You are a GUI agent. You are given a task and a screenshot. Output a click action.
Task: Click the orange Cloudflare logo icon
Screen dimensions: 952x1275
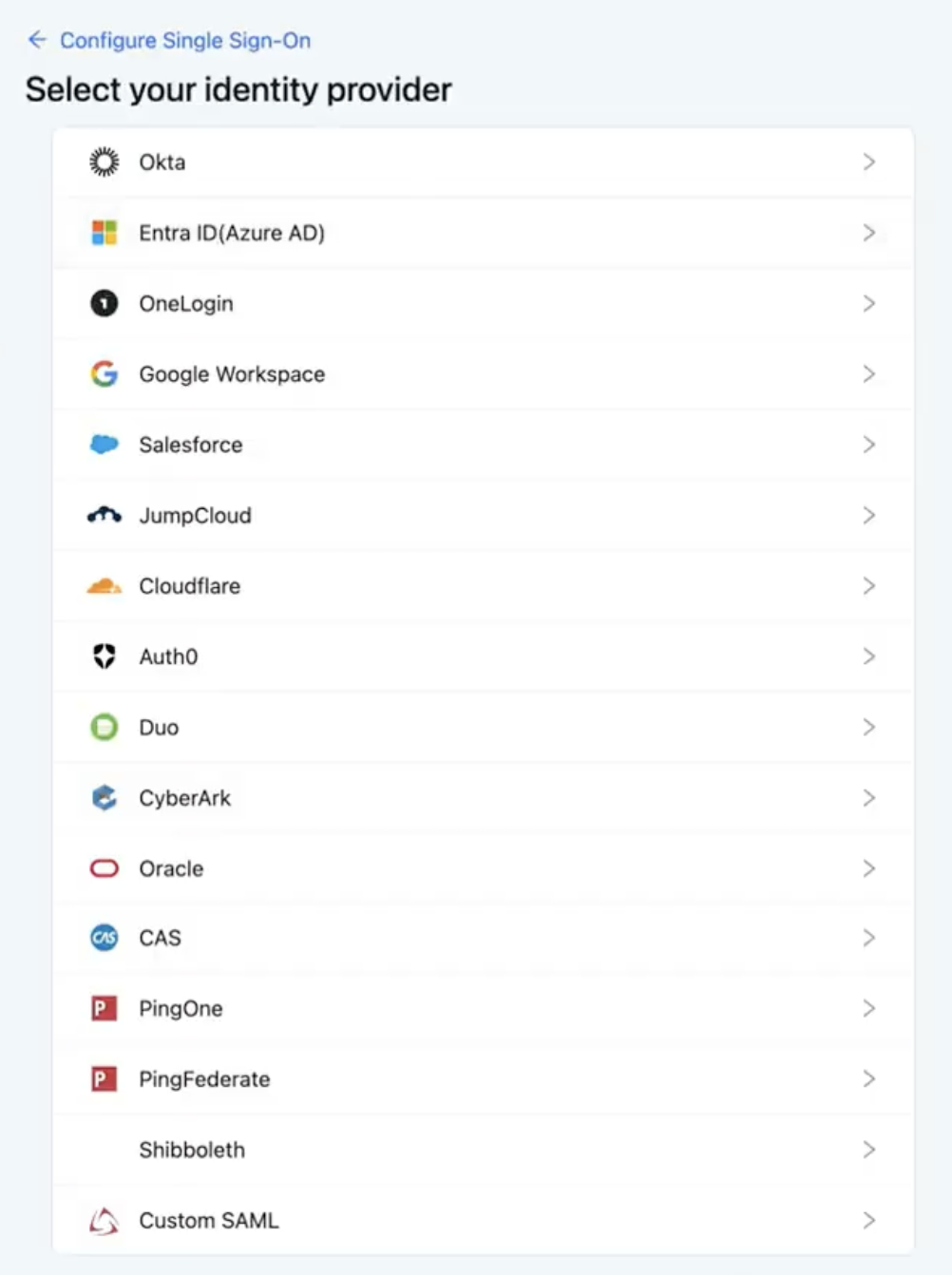coord(104,586)
